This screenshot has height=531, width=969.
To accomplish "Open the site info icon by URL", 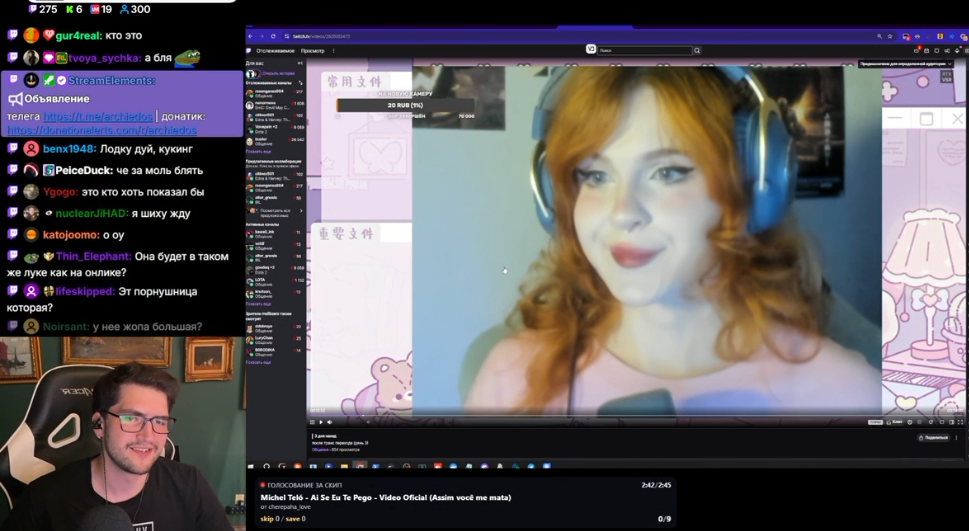I will [287, 36].
